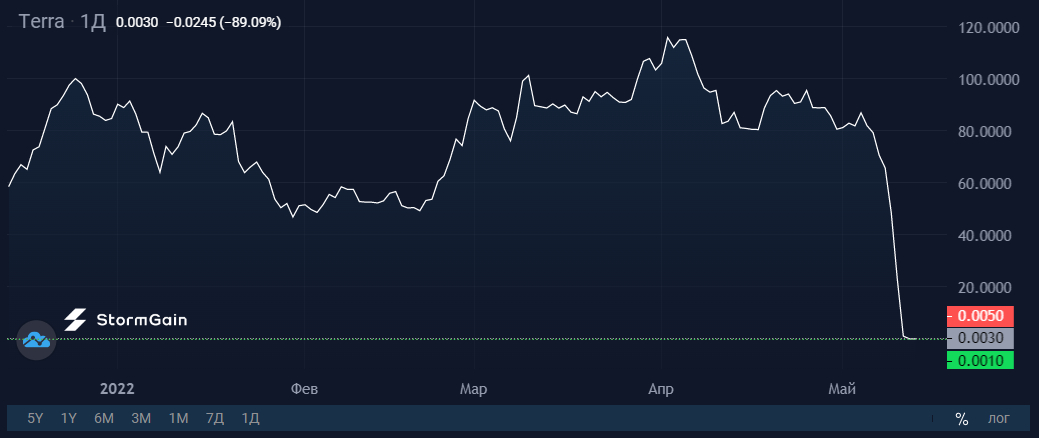Click the green 0.0010 price label
Image resolution: width=1039 pixels, height=438 pixels.
[x=980, y=360]
